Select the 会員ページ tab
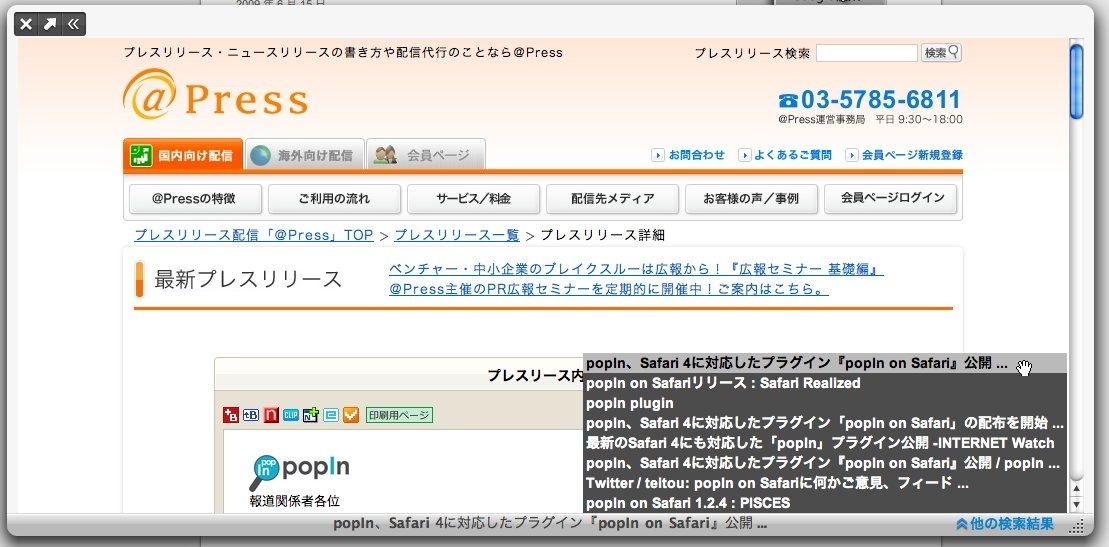This screenshot has width=1109, height=547. [426, 154]
